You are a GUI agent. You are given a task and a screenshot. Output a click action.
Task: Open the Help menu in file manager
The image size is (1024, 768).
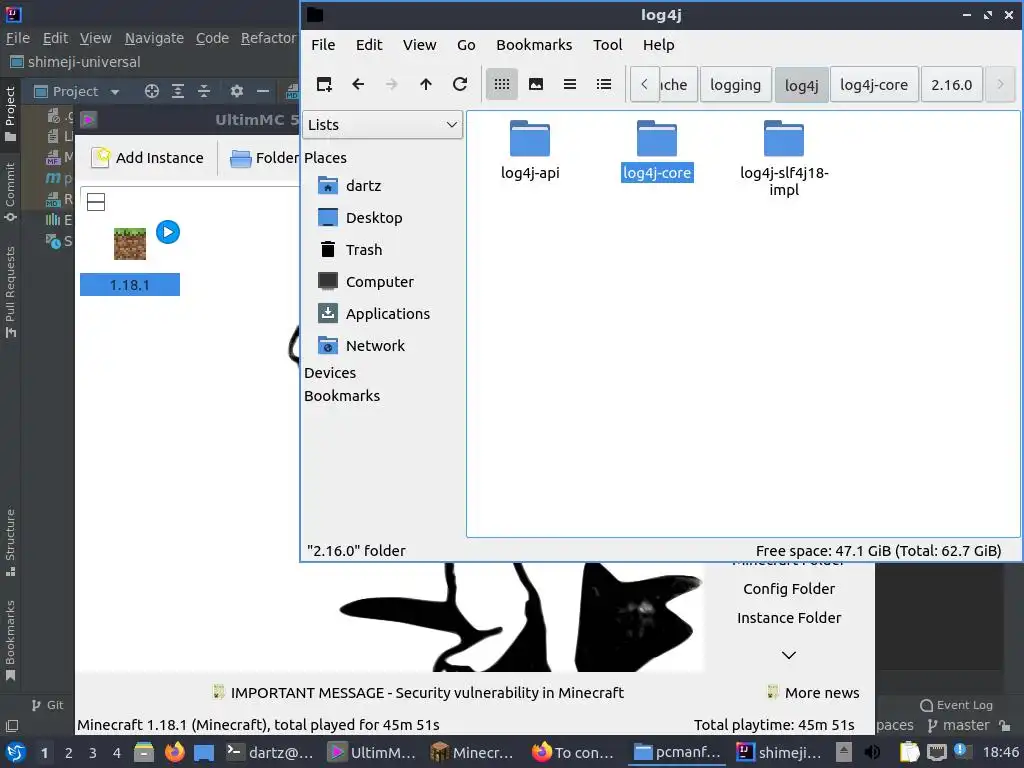(x=658, y=45)
